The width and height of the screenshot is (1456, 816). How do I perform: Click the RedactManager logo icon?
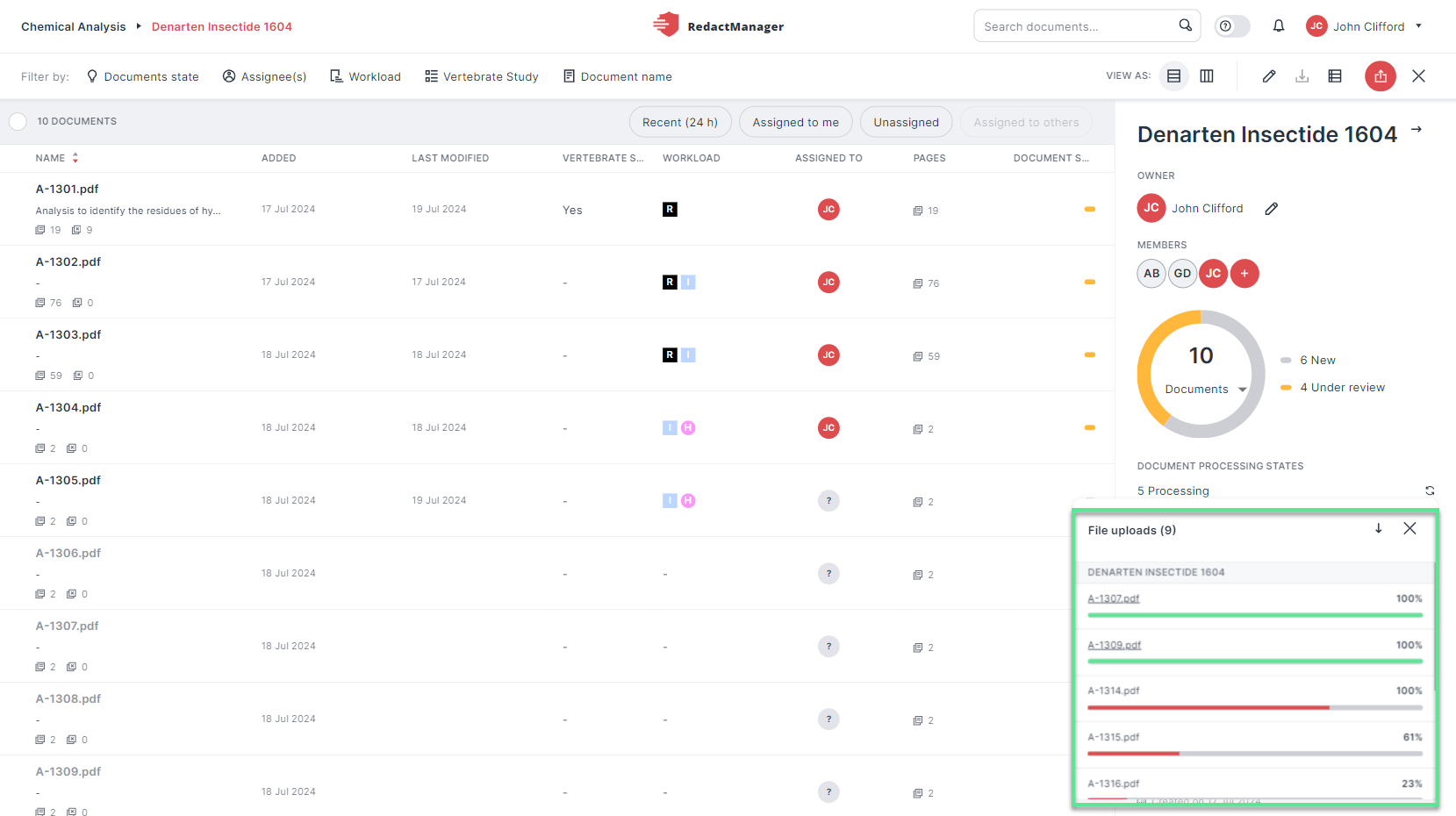[666, 25]
